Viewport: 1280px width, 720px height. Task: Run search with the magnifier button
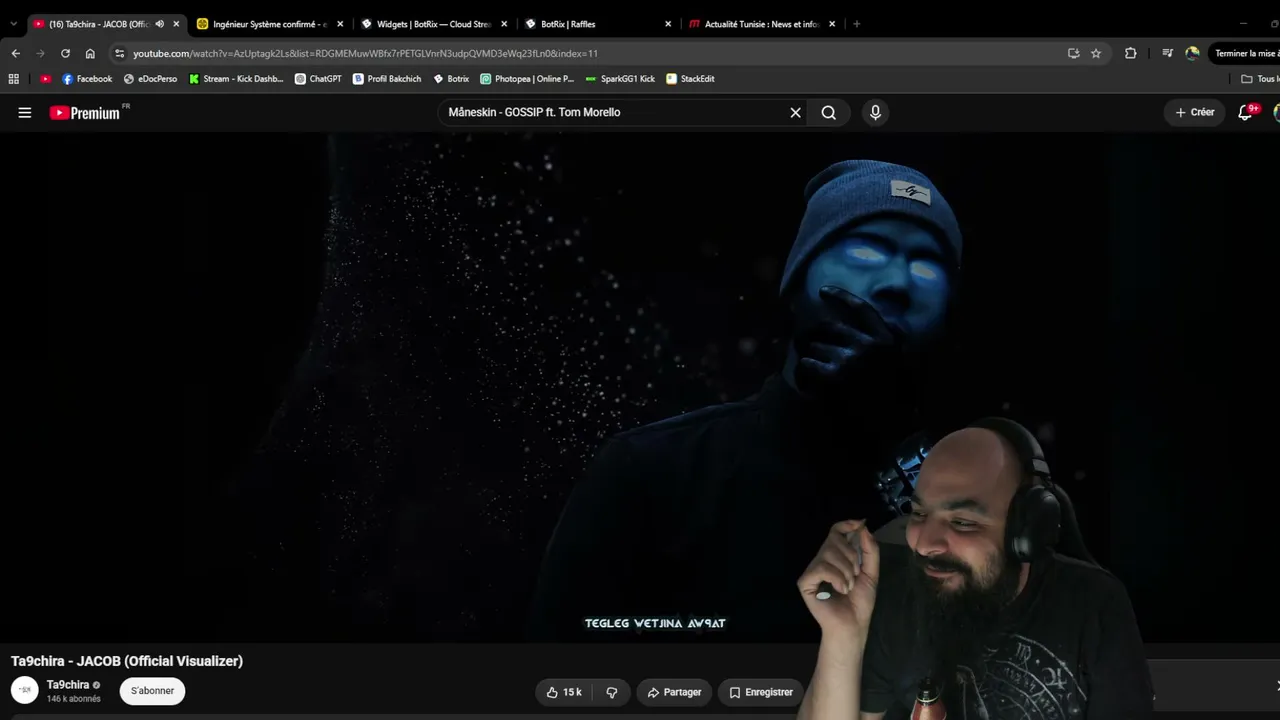[829, 113]
